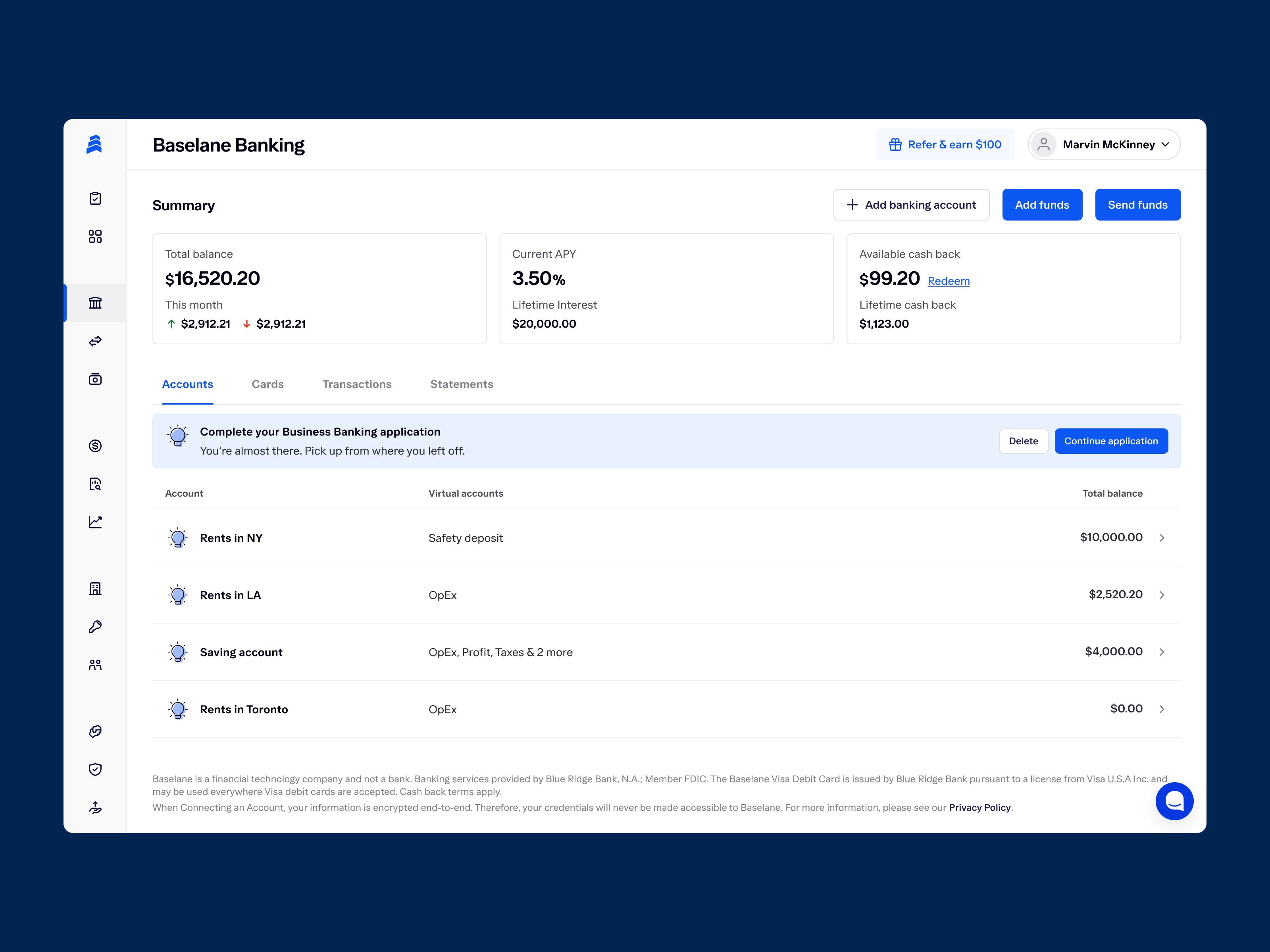The height and width of the screenshot is (952, 1270).
Task: Click the $4,000.00 balance
Action: click(1113, 651)
